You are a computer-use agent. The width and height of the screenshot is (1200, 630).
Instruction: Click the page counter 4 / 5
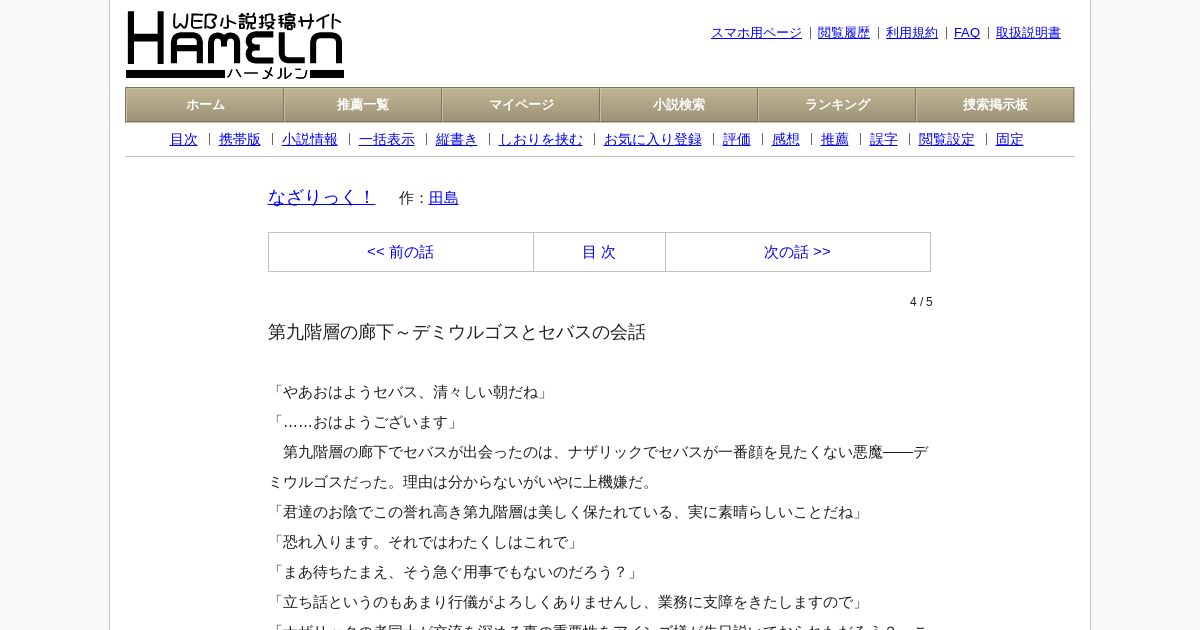[921, 302]
